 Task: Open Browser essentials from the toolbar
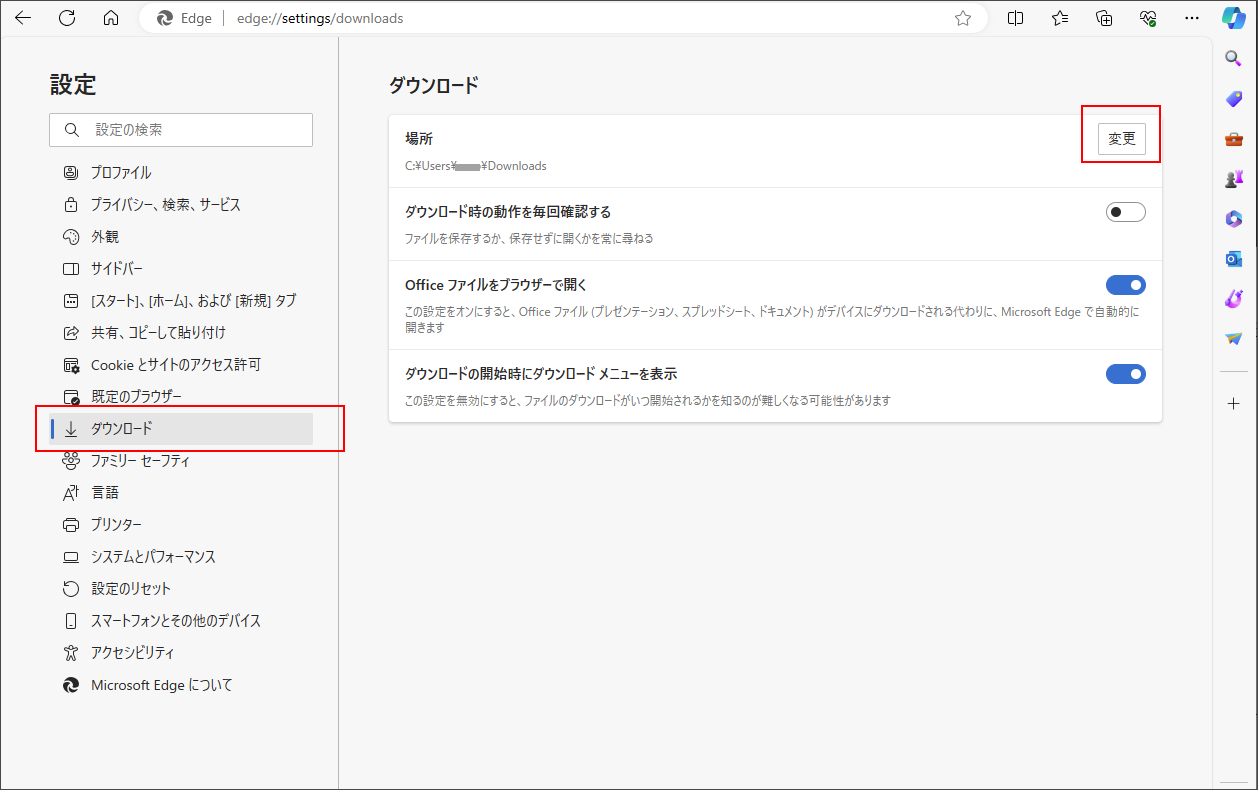click(1147, 17)
